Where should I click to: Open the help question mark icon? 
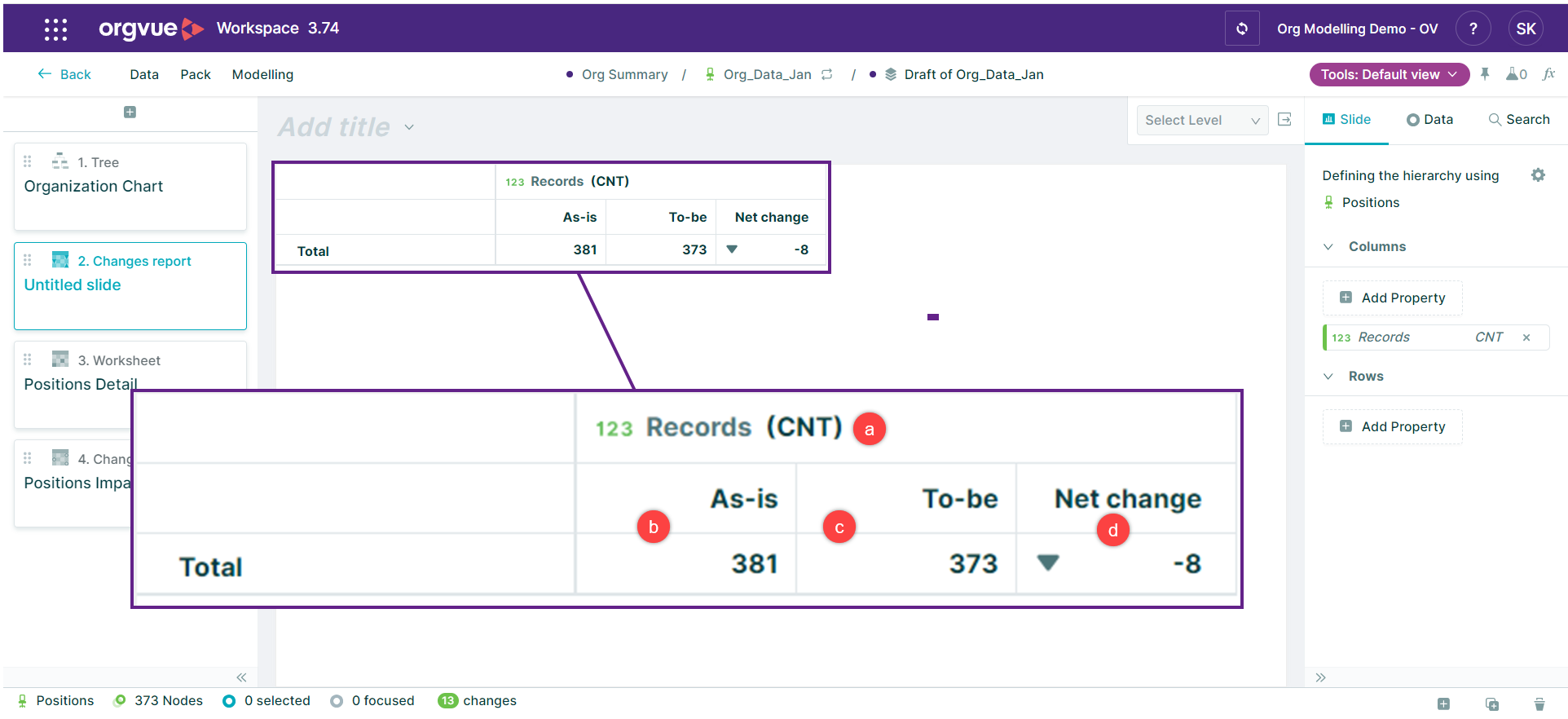tap(1473, 29)
